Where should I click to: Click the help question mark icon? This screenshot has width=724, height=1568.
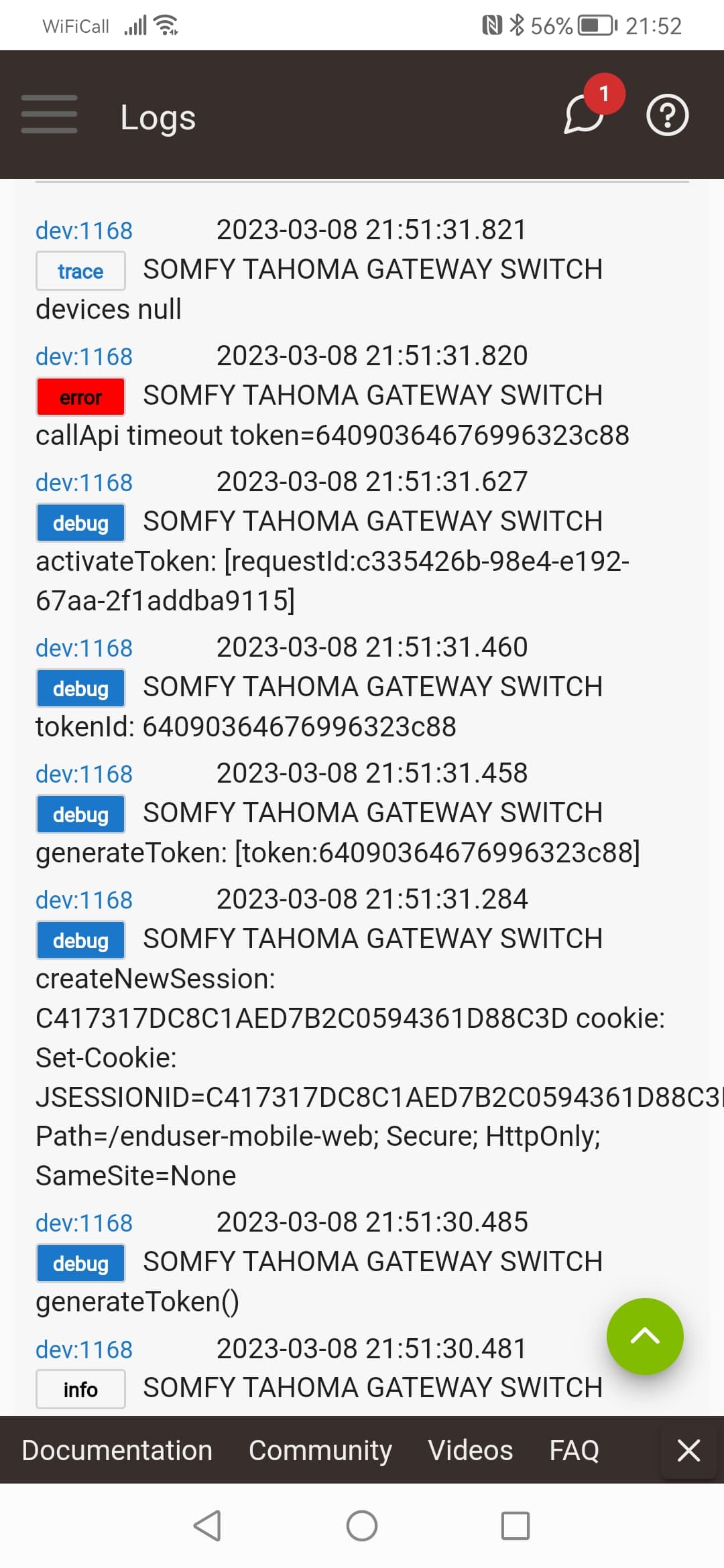click(x=667, y=115)
